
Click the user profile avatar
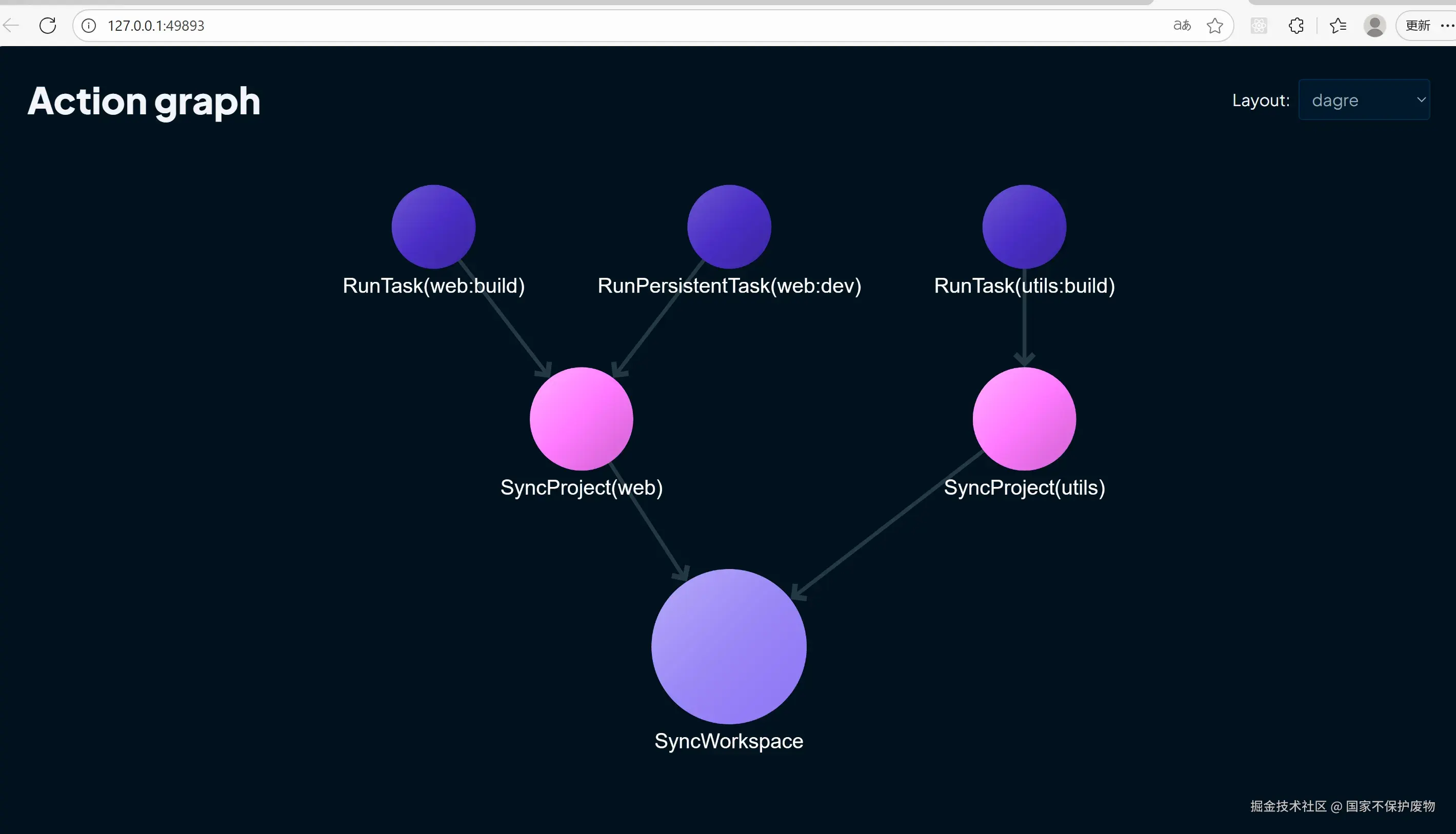(1374, 25)
